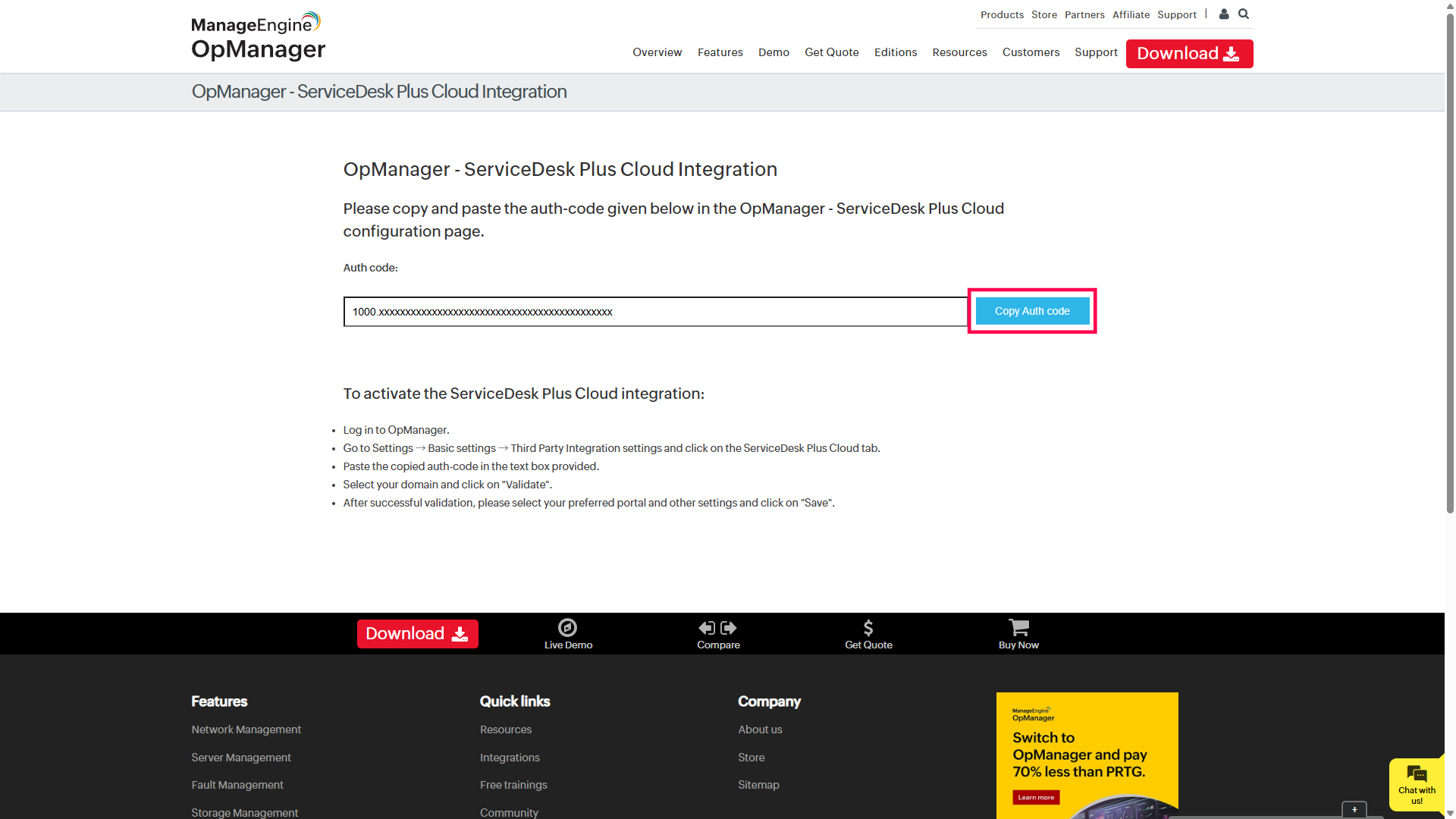Click the Download button in black bar
The height and width of the screenshot is (819, 1456).
click(417, 634)
